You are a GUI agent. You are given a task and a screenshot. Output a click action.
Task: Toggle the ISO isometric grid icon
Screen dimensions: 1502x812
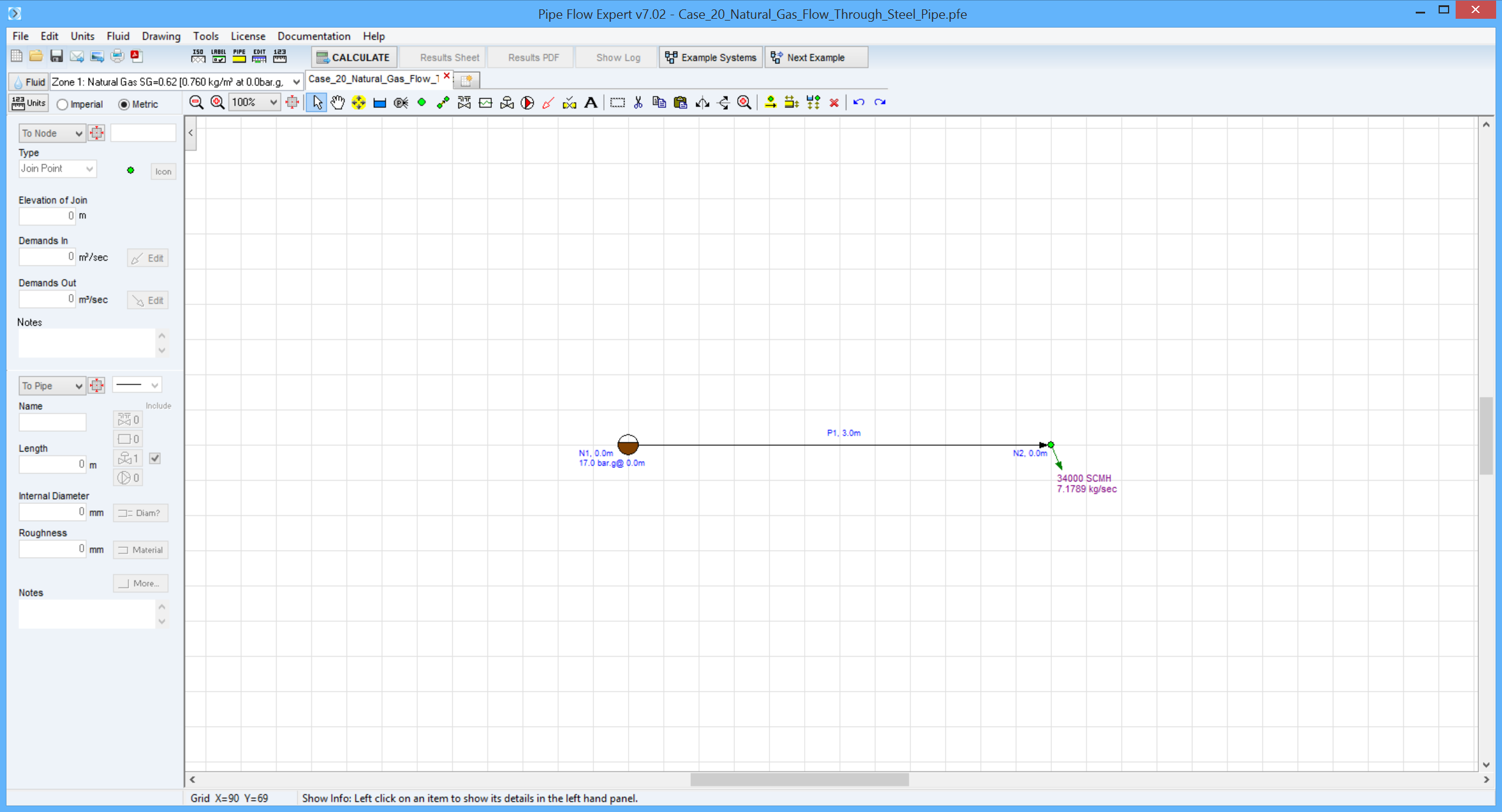[198, 56]
